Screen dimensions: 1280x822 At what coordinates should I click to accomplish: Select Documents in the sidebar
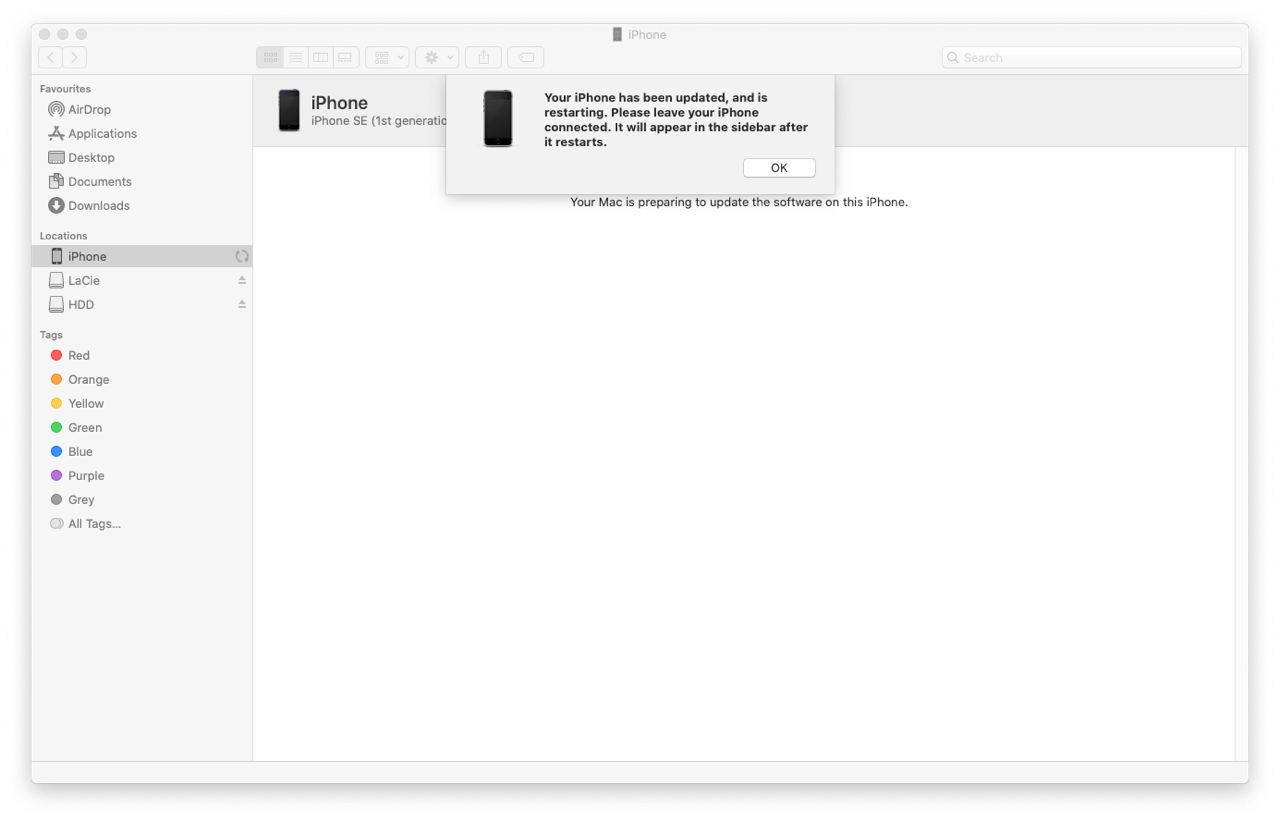pos(141,181)
